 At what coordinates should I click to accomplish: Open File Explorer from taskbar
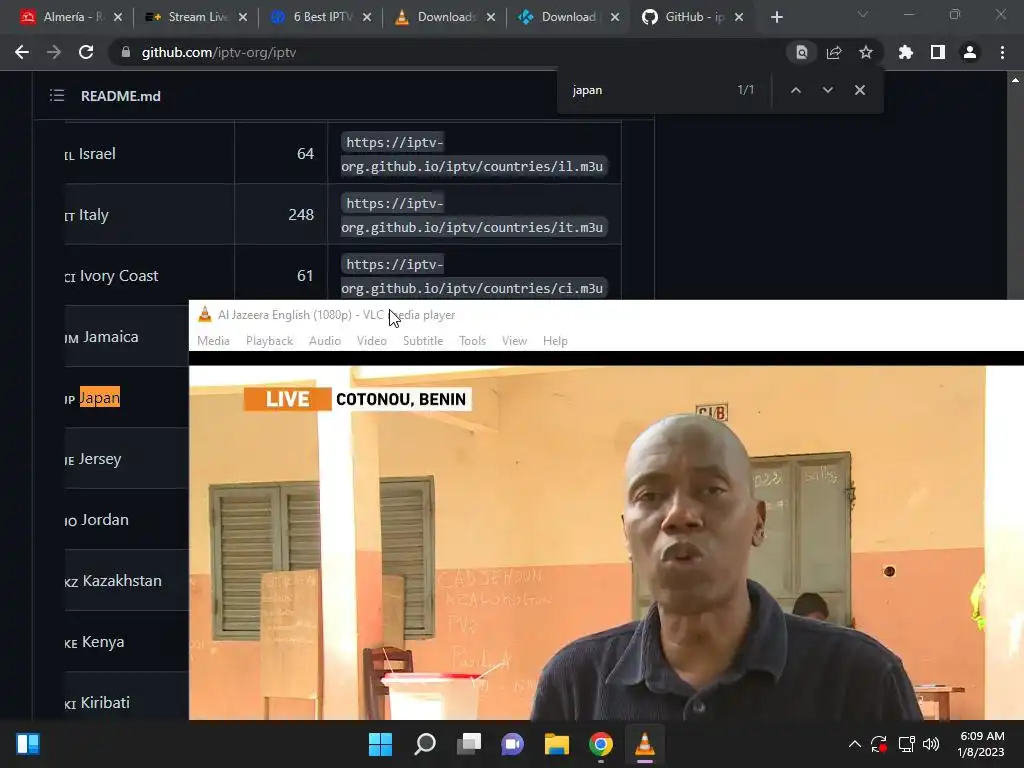[557, 744]
